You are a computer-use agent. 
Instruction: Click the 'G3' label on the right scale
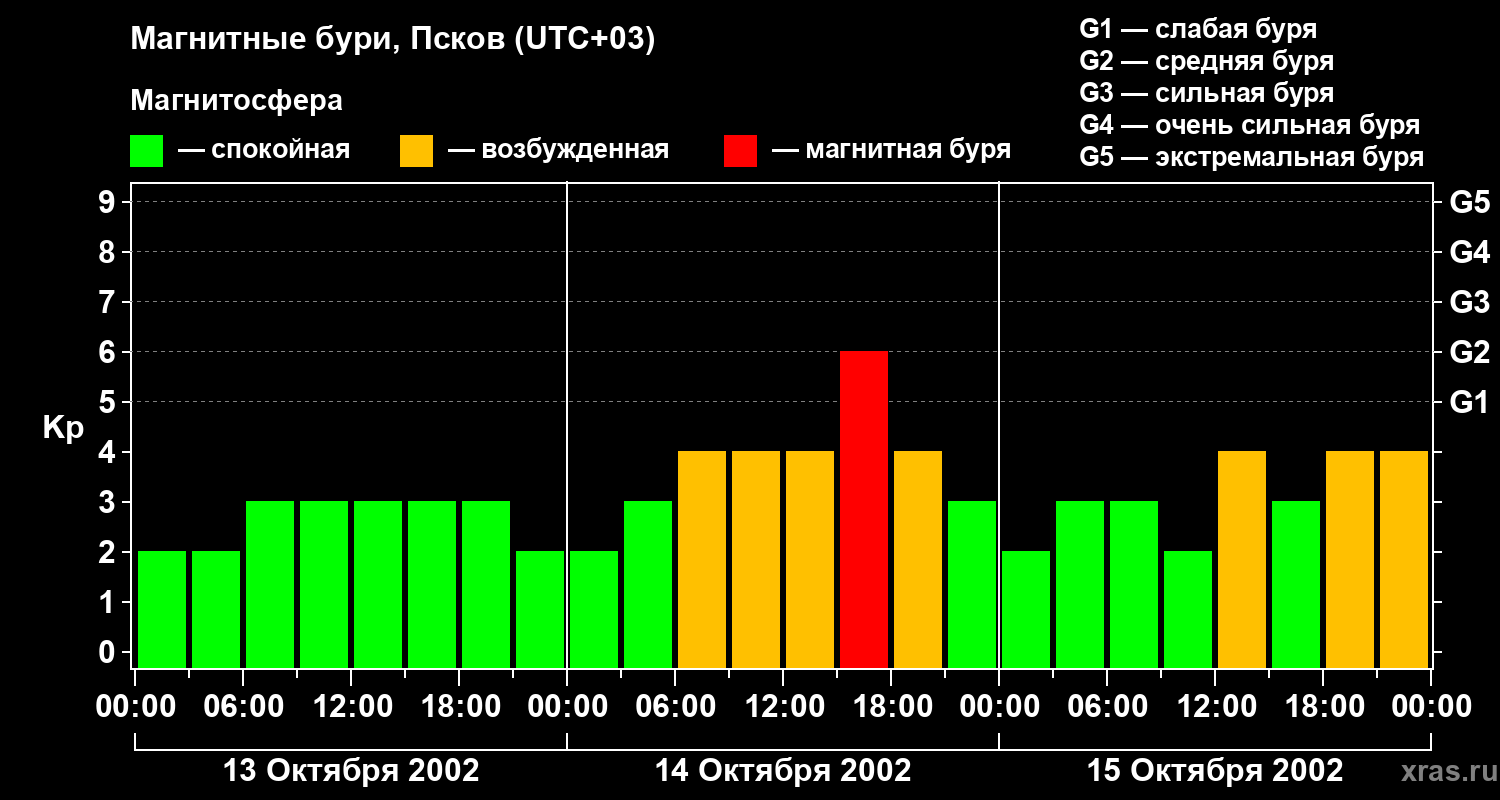1470,302
